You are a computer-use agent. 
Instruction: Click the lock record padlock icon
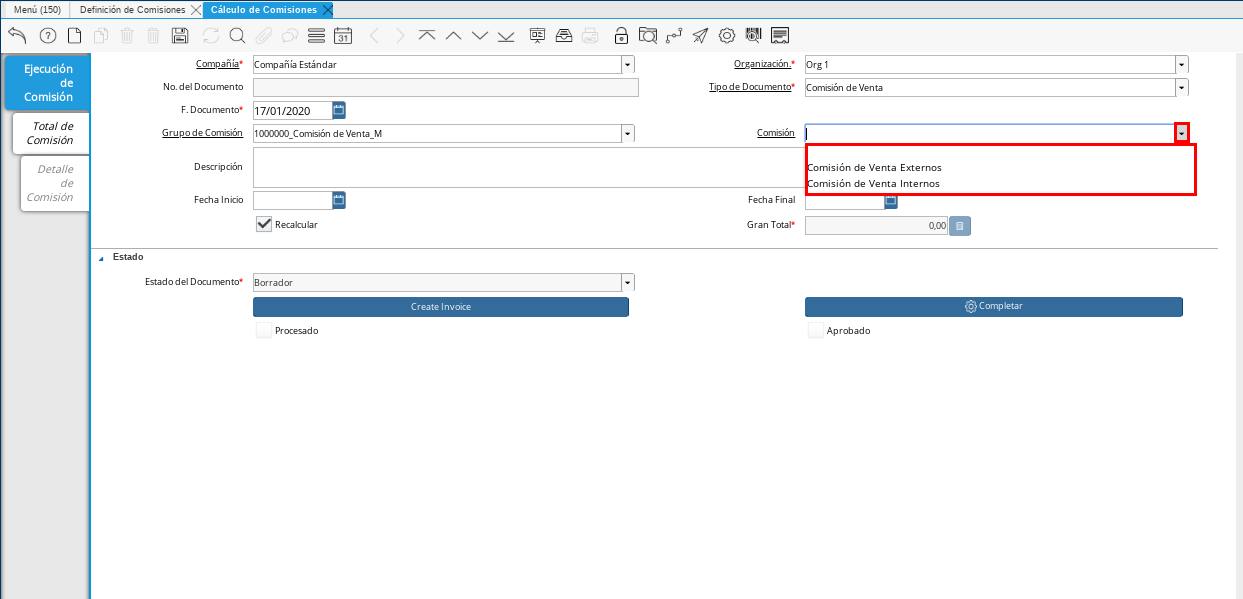point(621,36)
